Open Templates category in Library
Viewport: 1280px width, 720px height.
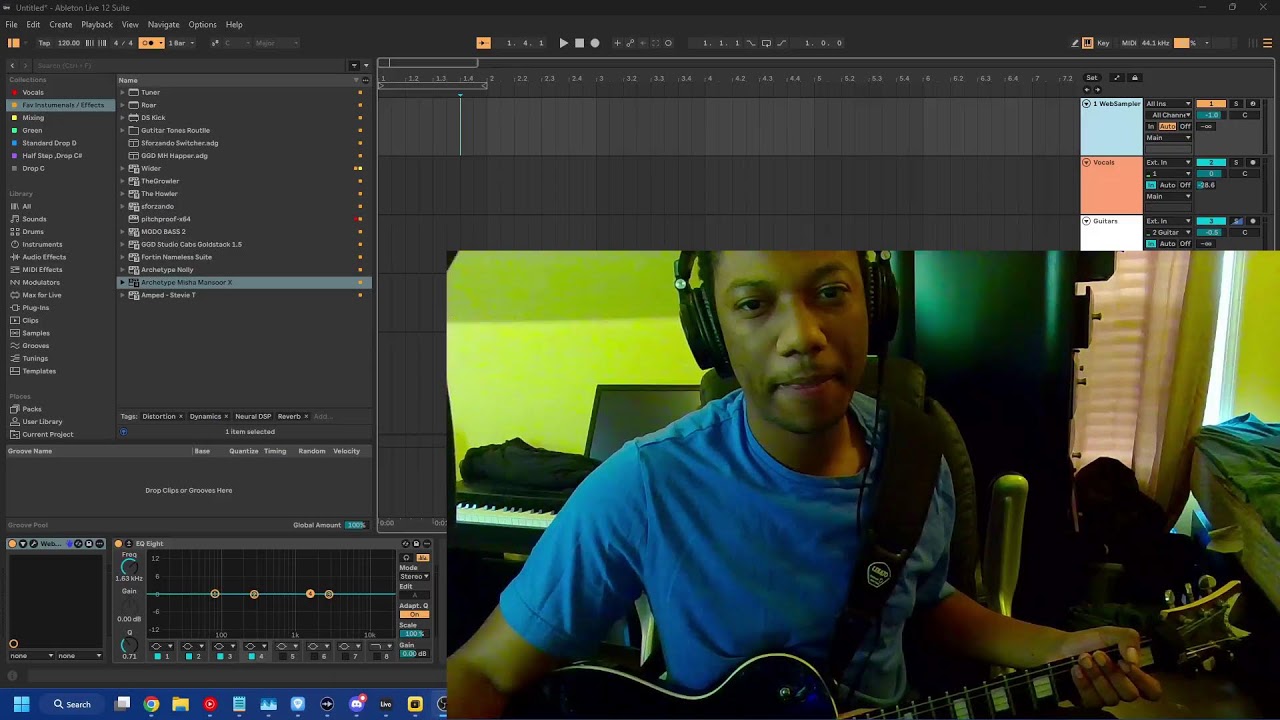[x=39, y=371]
